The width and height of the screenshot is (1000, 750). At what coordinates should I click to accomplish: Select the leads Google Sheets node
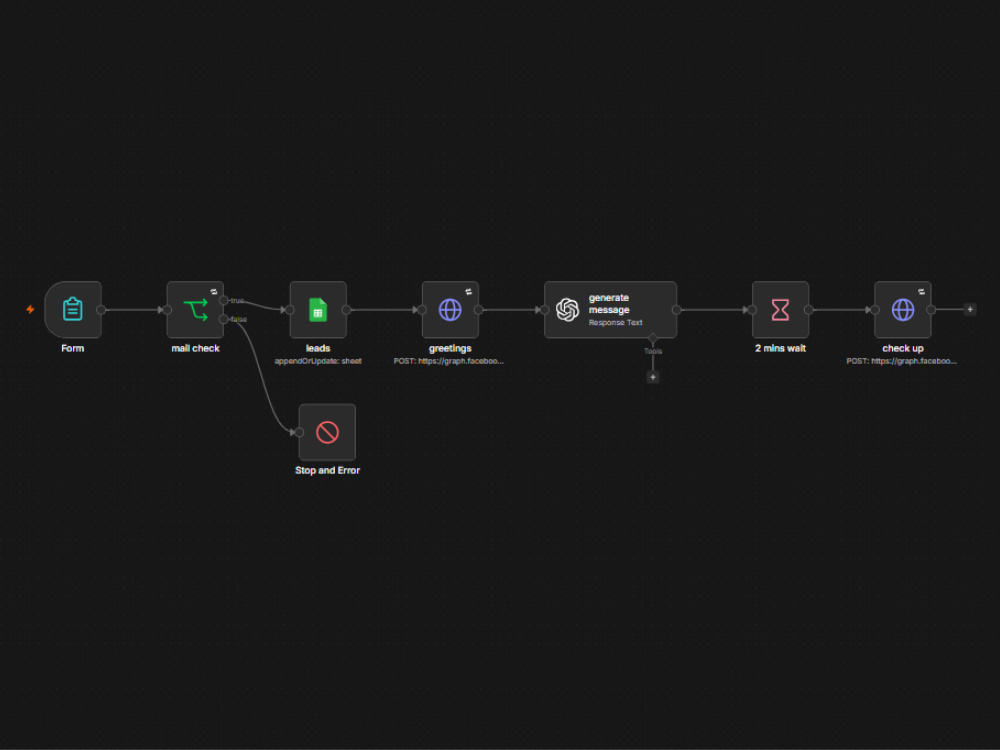point(318,309)
